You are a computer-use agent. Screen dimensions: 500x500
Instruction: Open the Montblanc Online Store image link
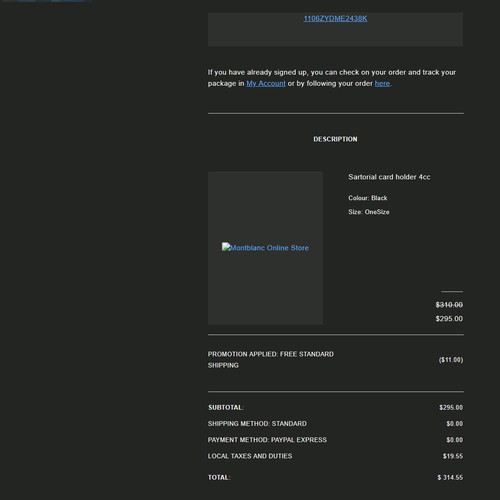click(265, 248)
